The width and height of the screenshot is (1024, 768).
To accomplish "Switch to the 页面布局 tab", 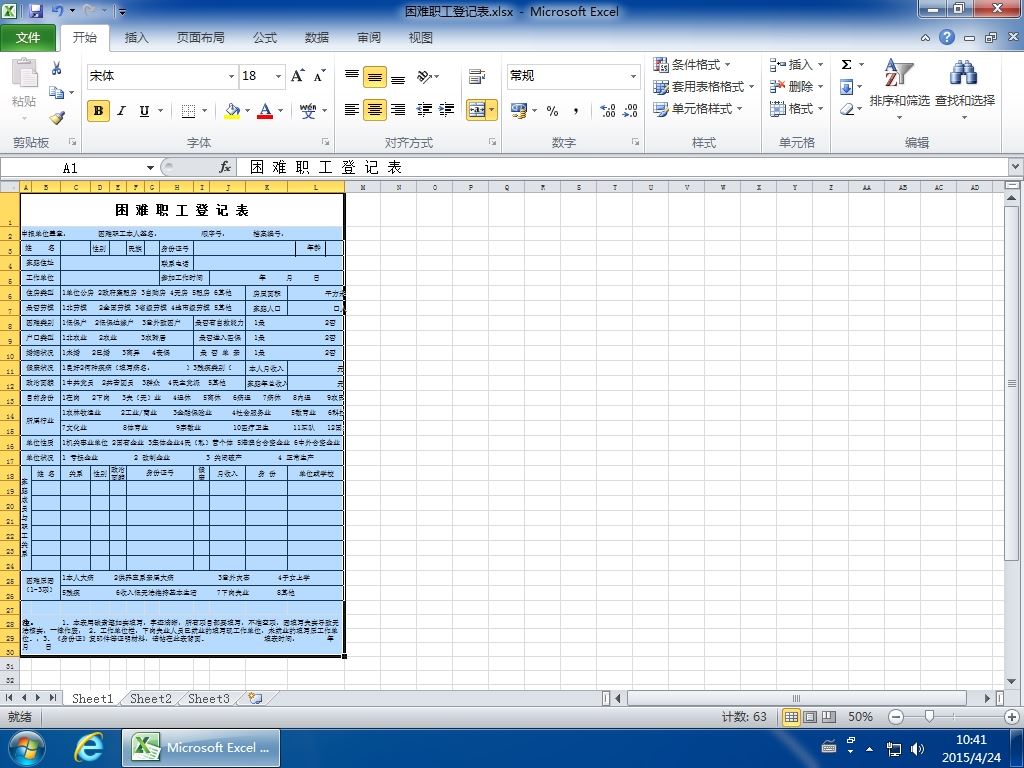I will point(200,38).
